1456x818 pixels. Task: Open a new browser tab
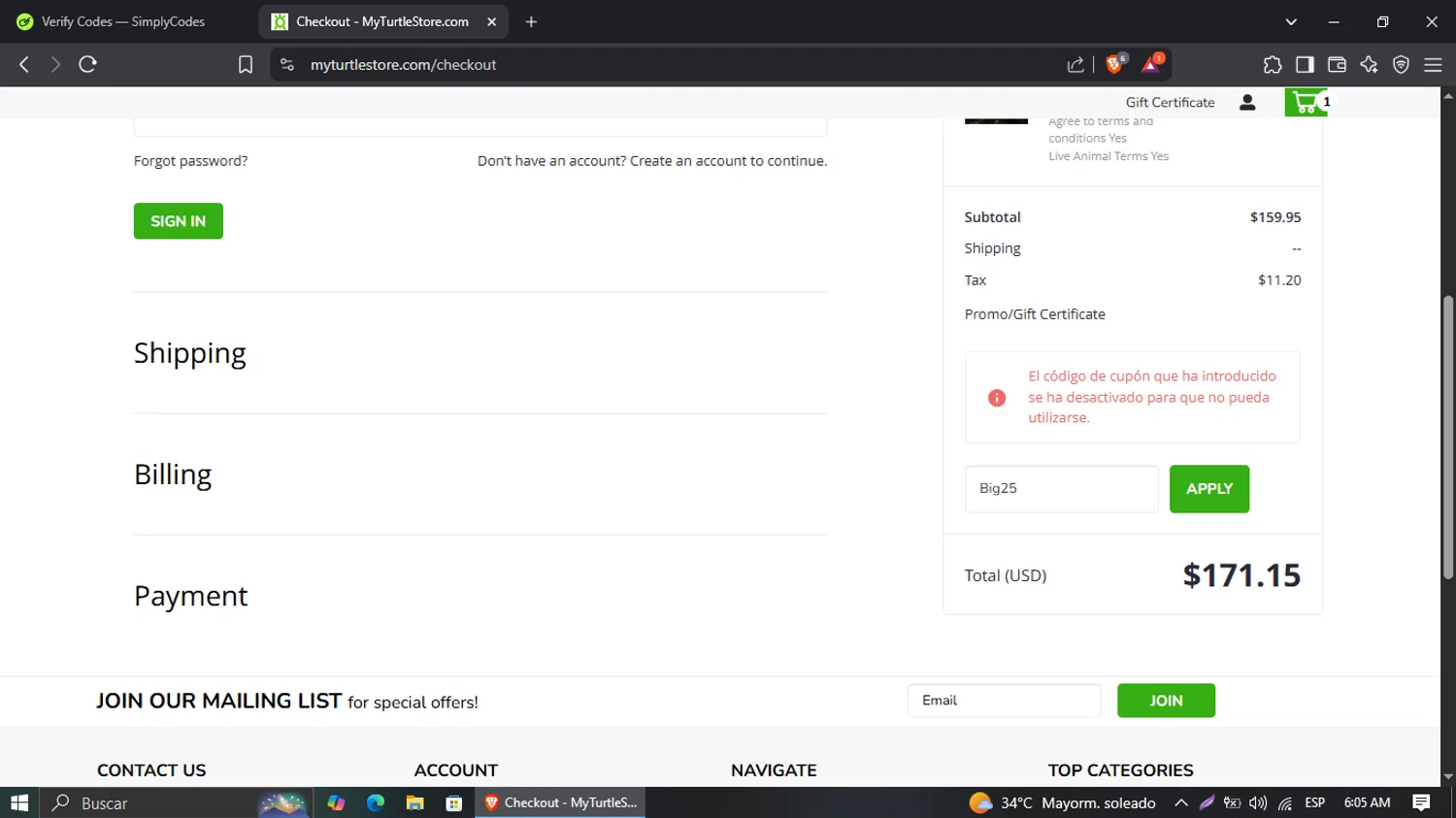coord(531,21)
